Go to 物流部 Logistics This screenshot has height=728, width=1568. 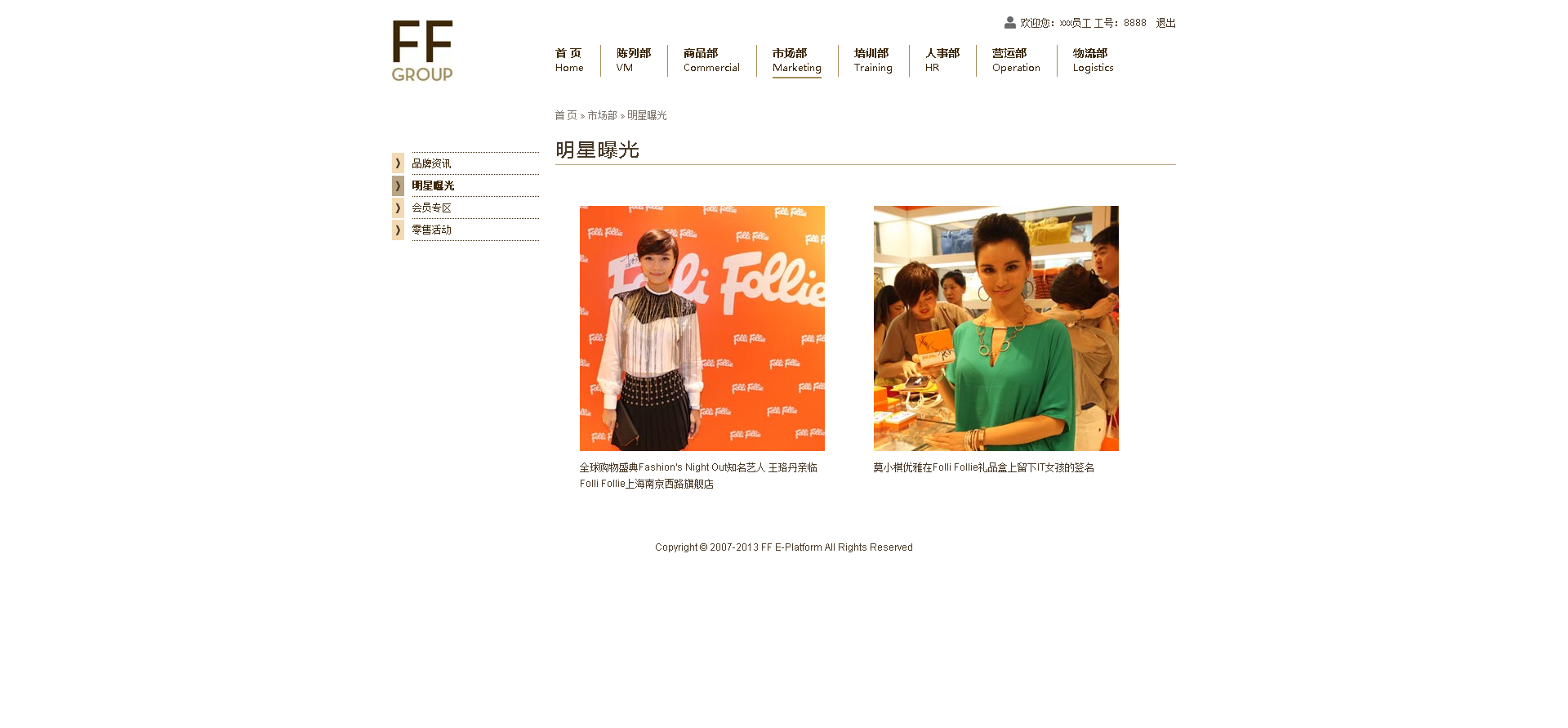[1093, 60]
